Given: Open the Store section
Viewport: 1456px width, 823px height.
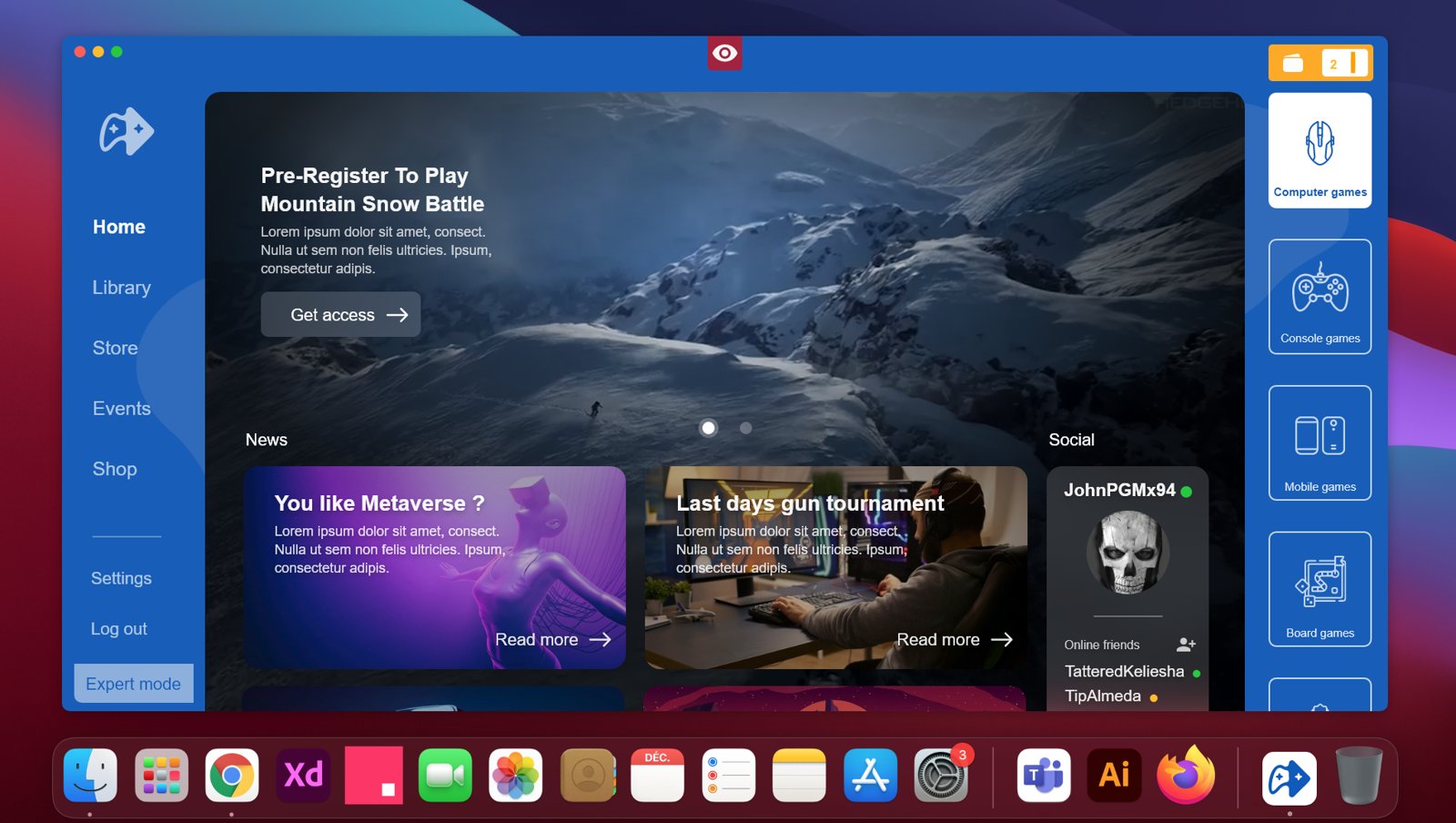Looking at the screenshot, I should point(115,348).
